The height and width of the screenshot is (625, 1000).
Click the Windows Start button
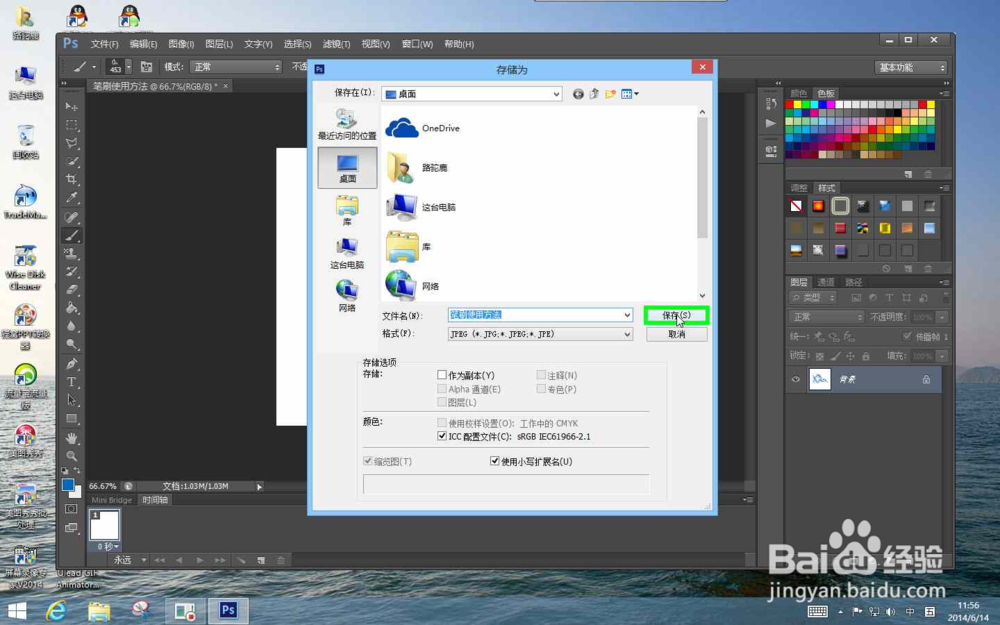17,611
